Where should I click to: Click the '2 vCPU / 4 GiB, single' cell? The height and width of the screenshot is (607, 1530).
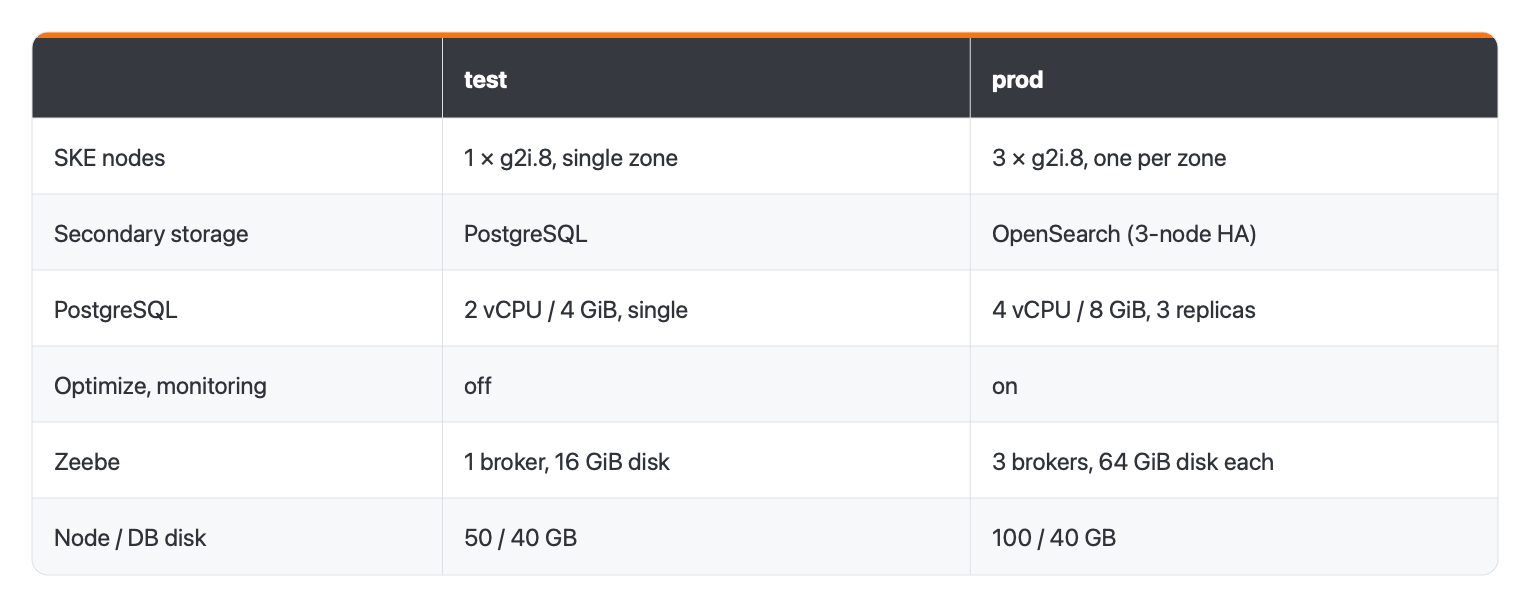(x=576, y=309)
